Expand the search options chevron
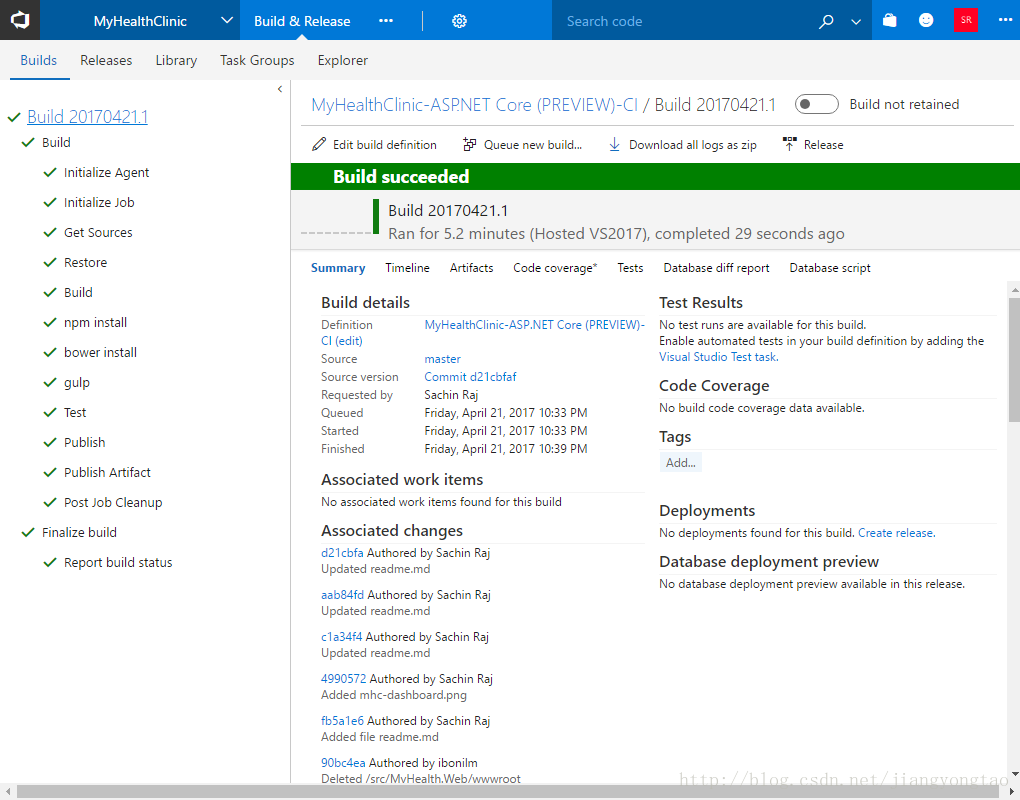The width and height of the screenshot is (1020, 800). click(x=856, y=22)
